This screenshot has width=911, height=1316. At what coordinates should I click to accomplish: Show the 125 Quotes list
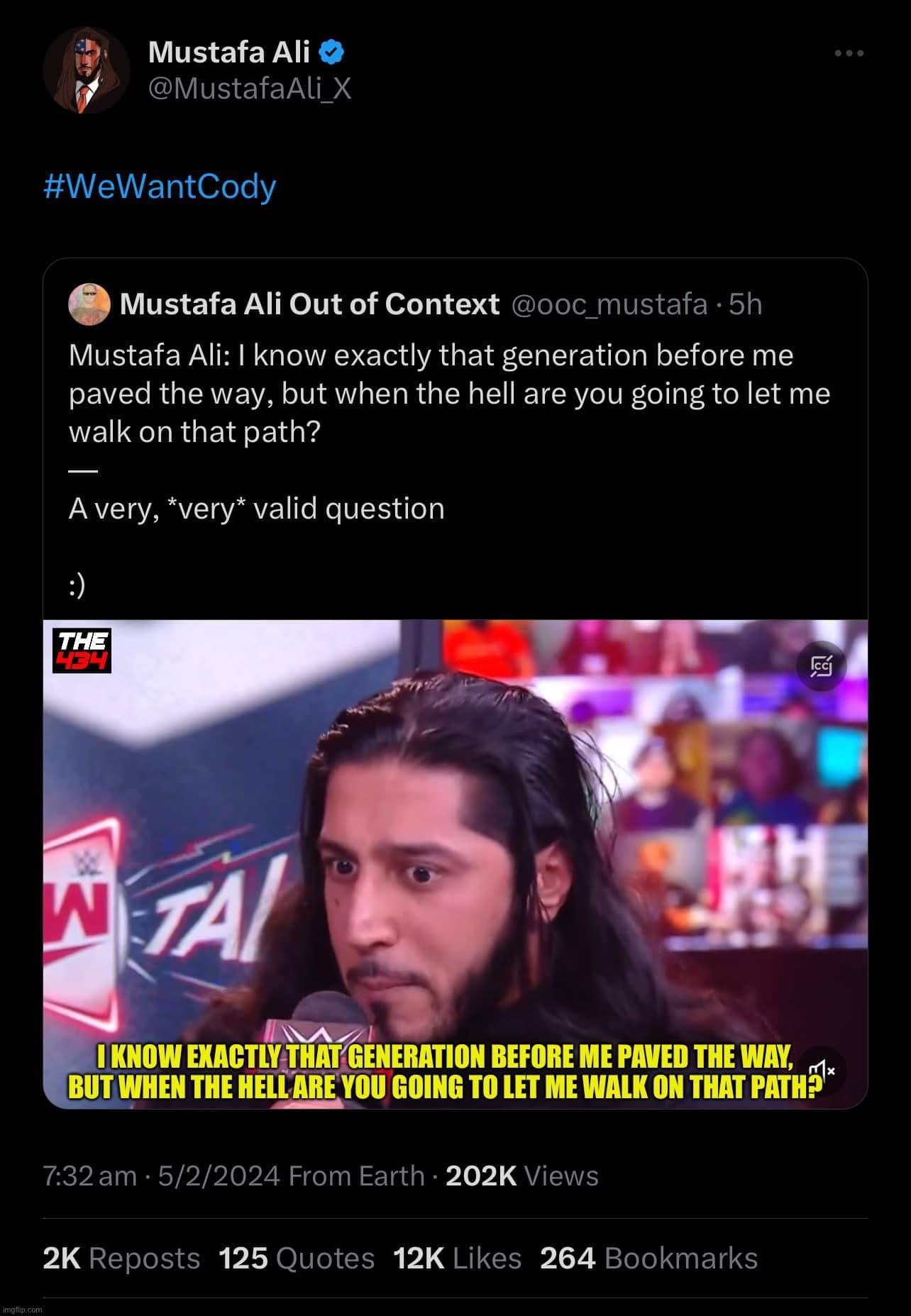tap(297, 1259)
